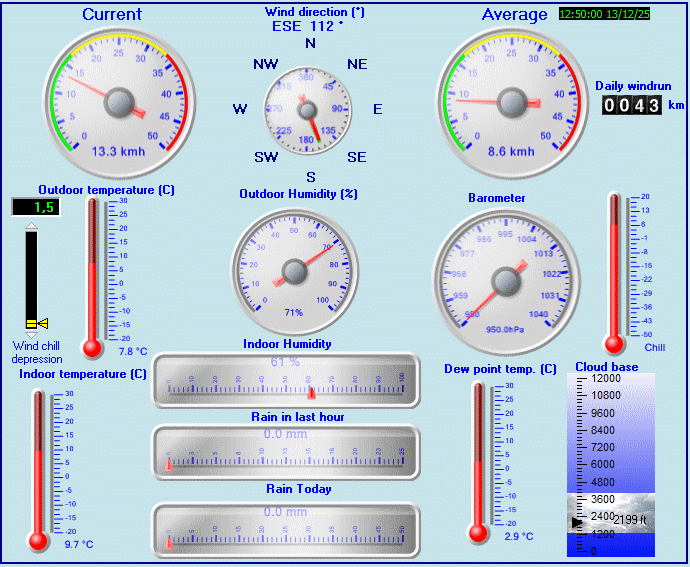Click the ESE 112° wind direction readout

(x=309, y=27)
